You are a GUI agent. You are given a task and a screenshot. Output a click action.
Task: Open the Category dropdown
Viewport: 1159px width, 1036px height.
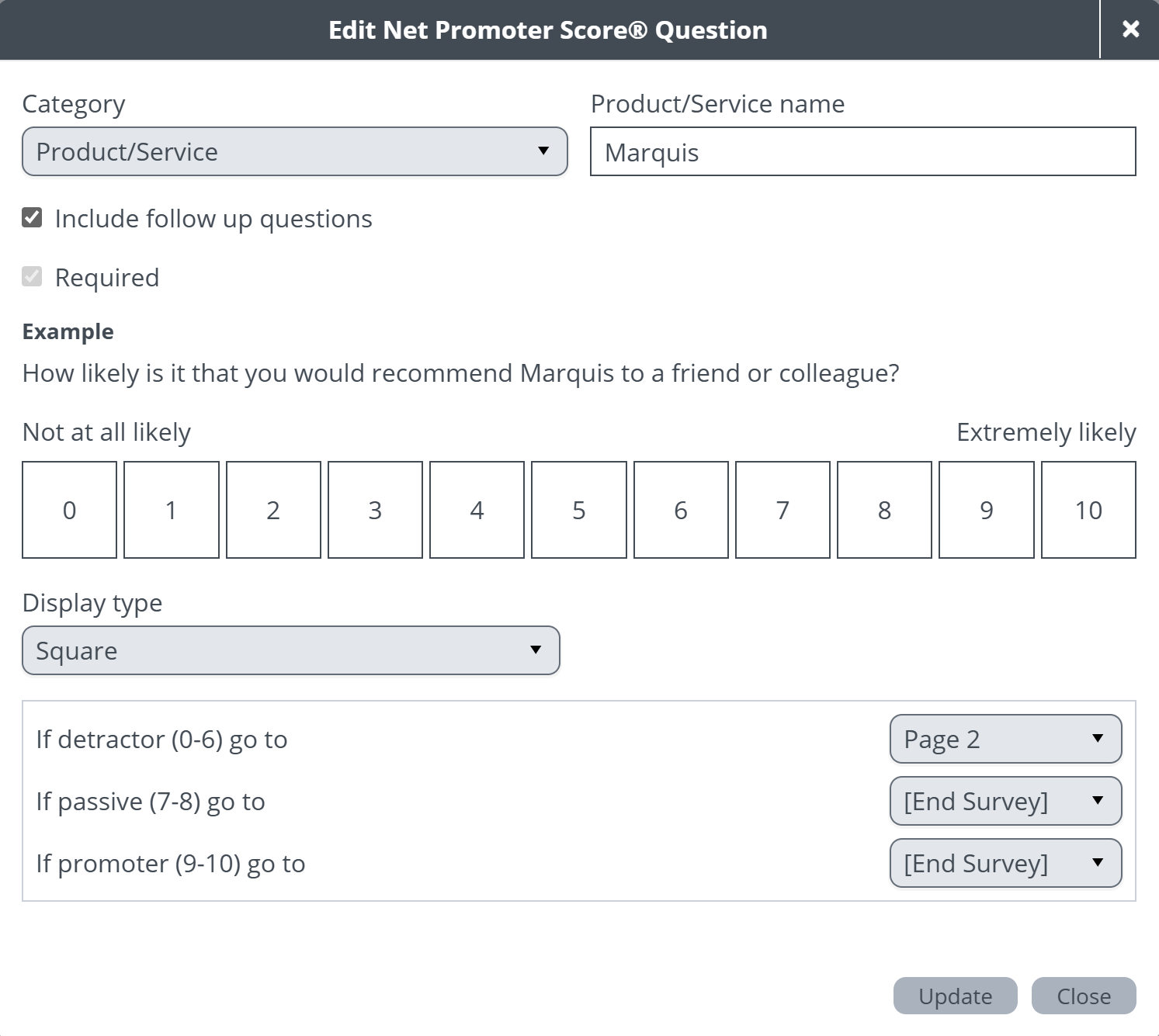coord(295,151)
